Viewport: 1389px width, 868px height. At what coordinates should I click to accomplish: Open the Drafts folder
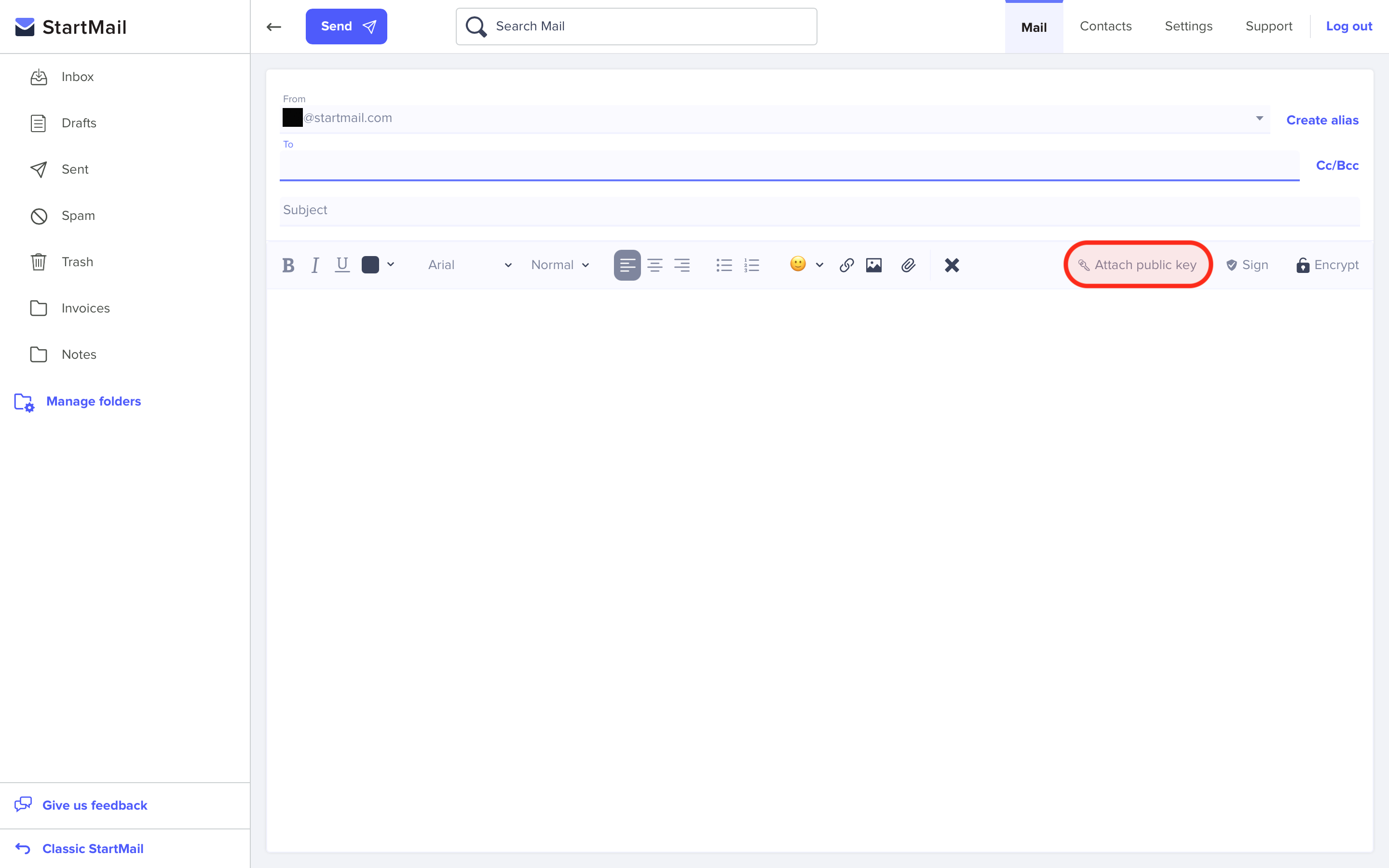tap(63, 123)
